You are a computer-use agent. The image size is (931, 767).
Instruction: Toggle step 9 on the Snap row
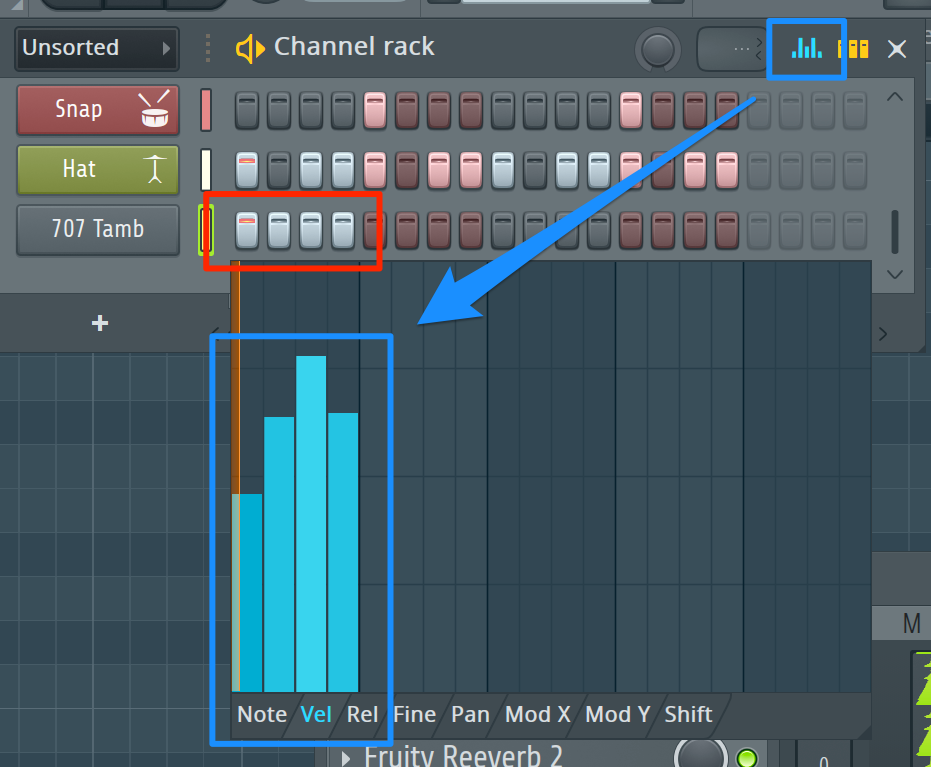(503, 110)
